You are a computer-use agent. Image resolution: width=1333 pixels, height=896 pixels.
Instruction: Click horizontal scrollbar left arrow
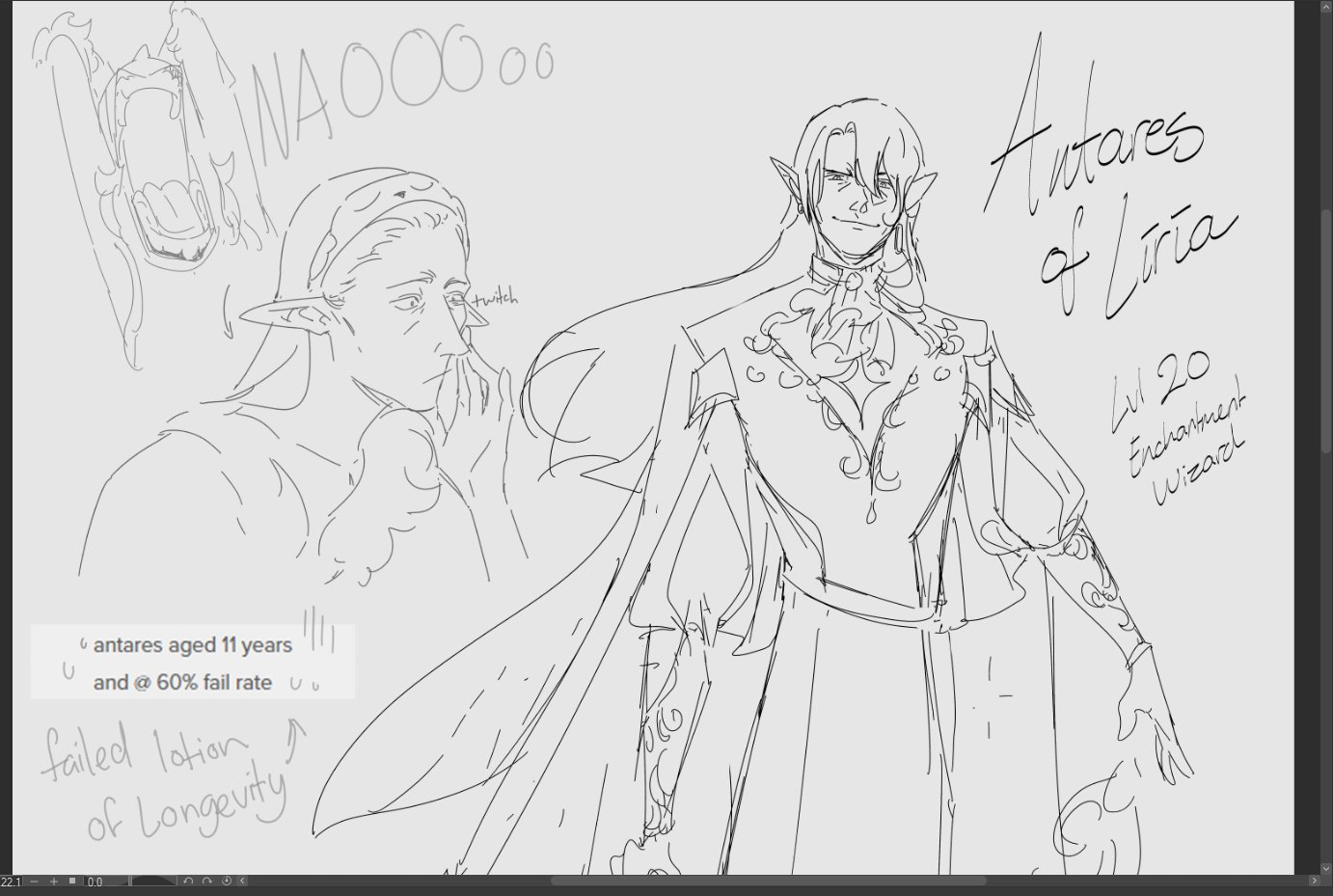243,882
